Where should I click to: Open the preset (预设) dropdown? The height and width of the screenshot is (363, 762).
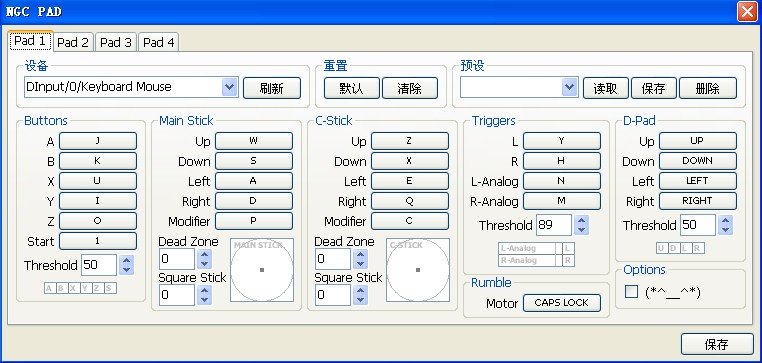519,87
